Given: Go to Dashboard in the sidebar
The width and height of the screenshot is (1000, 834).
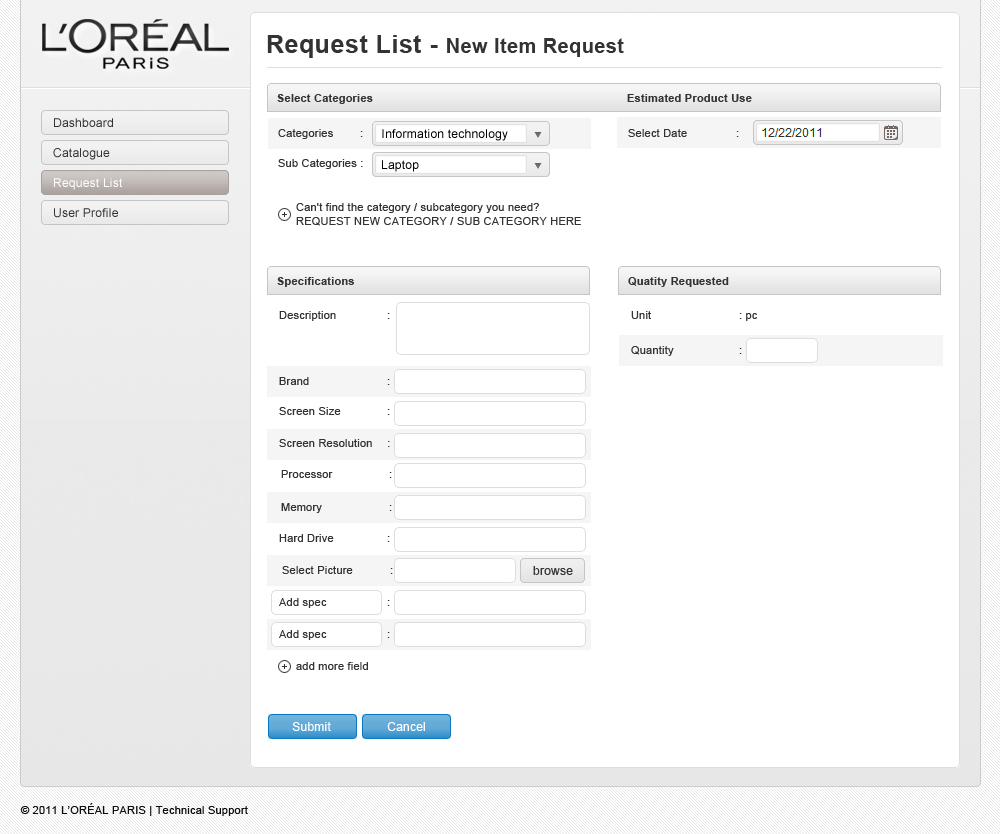Looking at the screenshot, I should [135, 123].
